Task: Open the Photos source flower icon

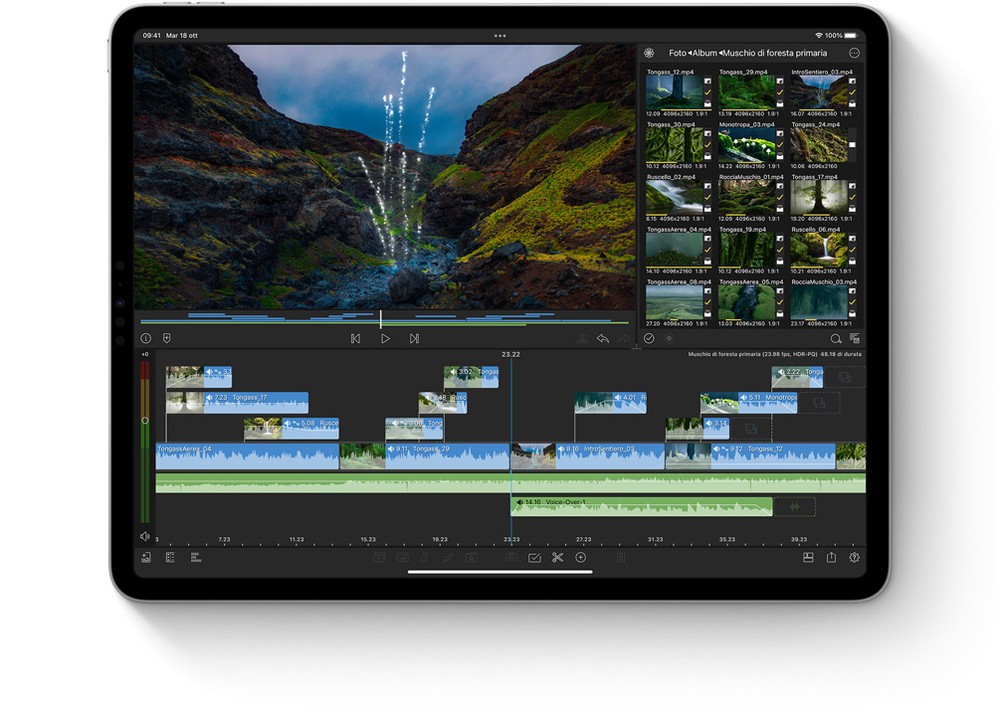Action: point(649,53)
